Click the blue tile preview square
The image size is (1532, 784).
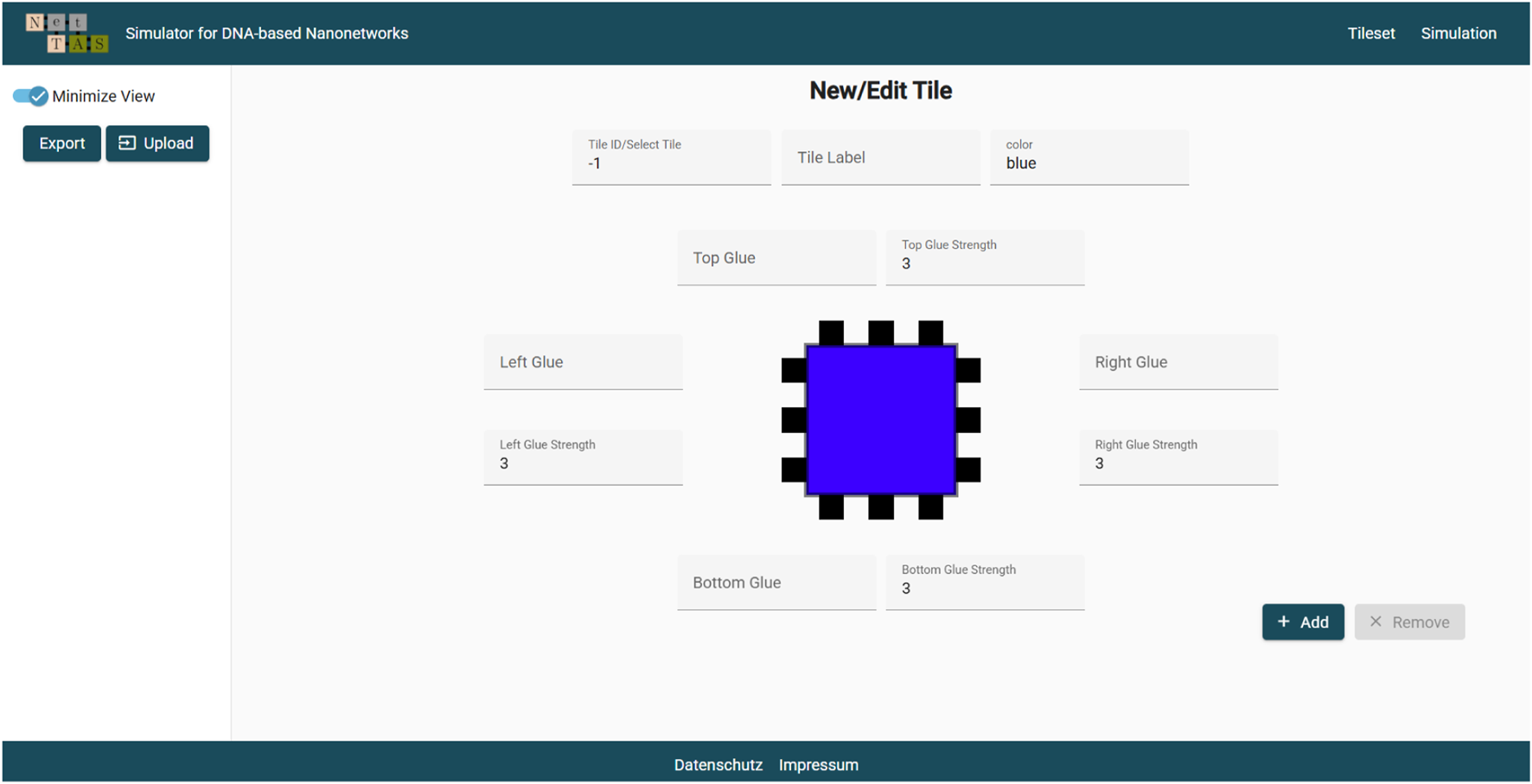[880, 420]
